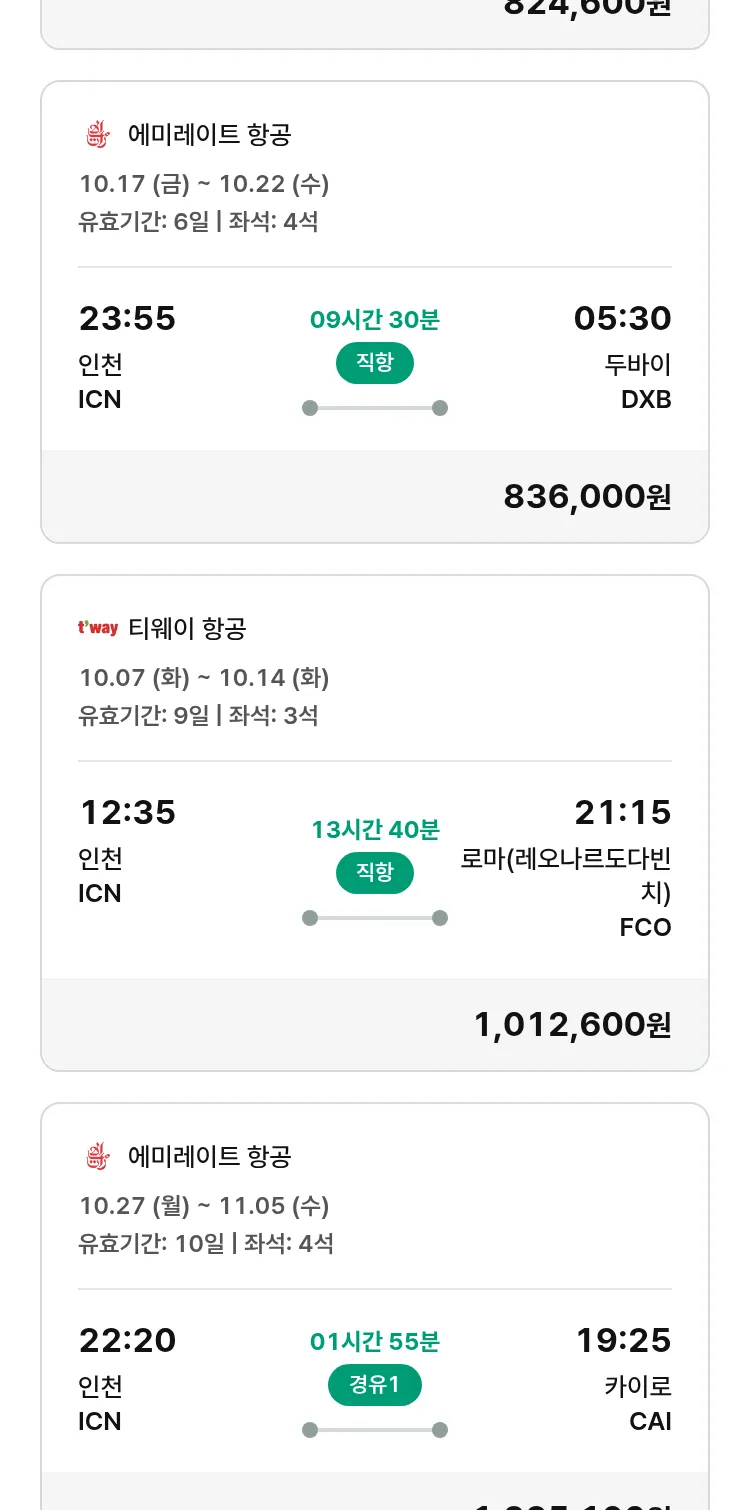750x1510 pixels.
Task: Click the 10.07 (화) ~ 10.14 (화) date range
Action: (x=204, y=678)
